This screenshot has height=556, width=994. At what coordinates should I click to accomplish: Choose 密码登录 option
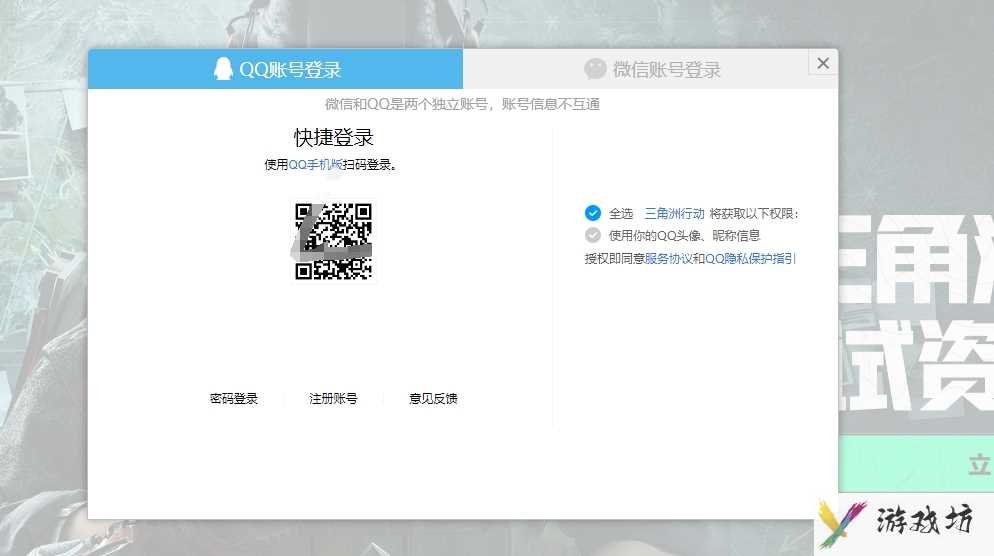tap(234, 398)
